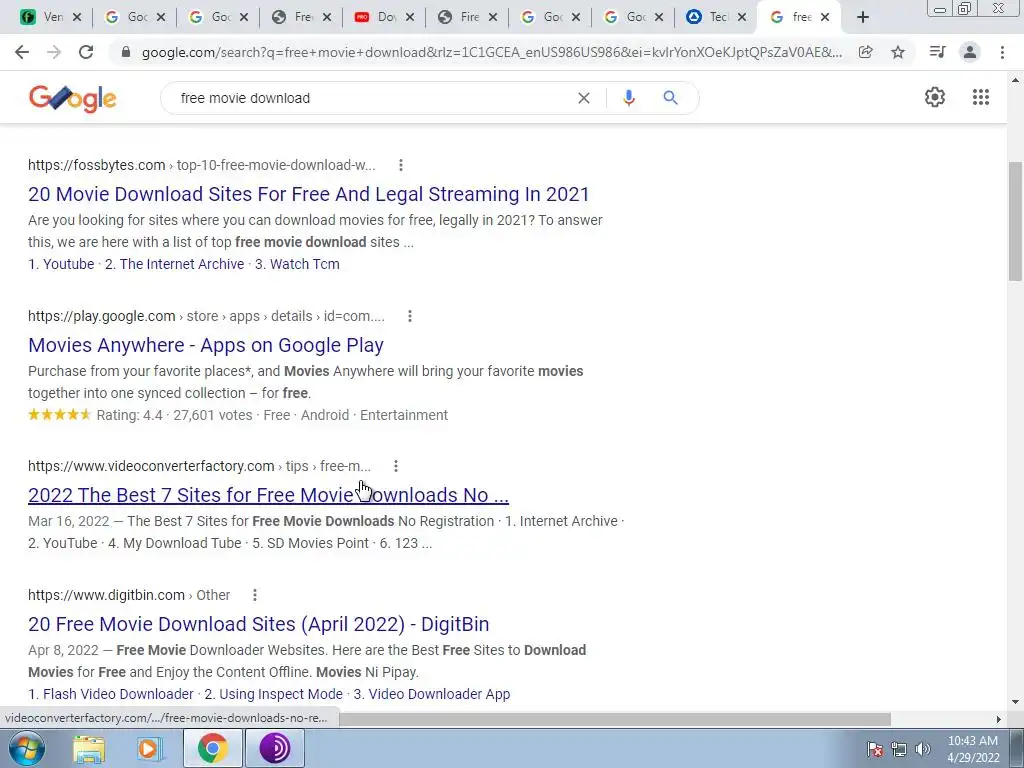Image resolution: width=1024 pixels, height=768 pixels.
Task: Click the address bar URL
Action: (491, 52)
